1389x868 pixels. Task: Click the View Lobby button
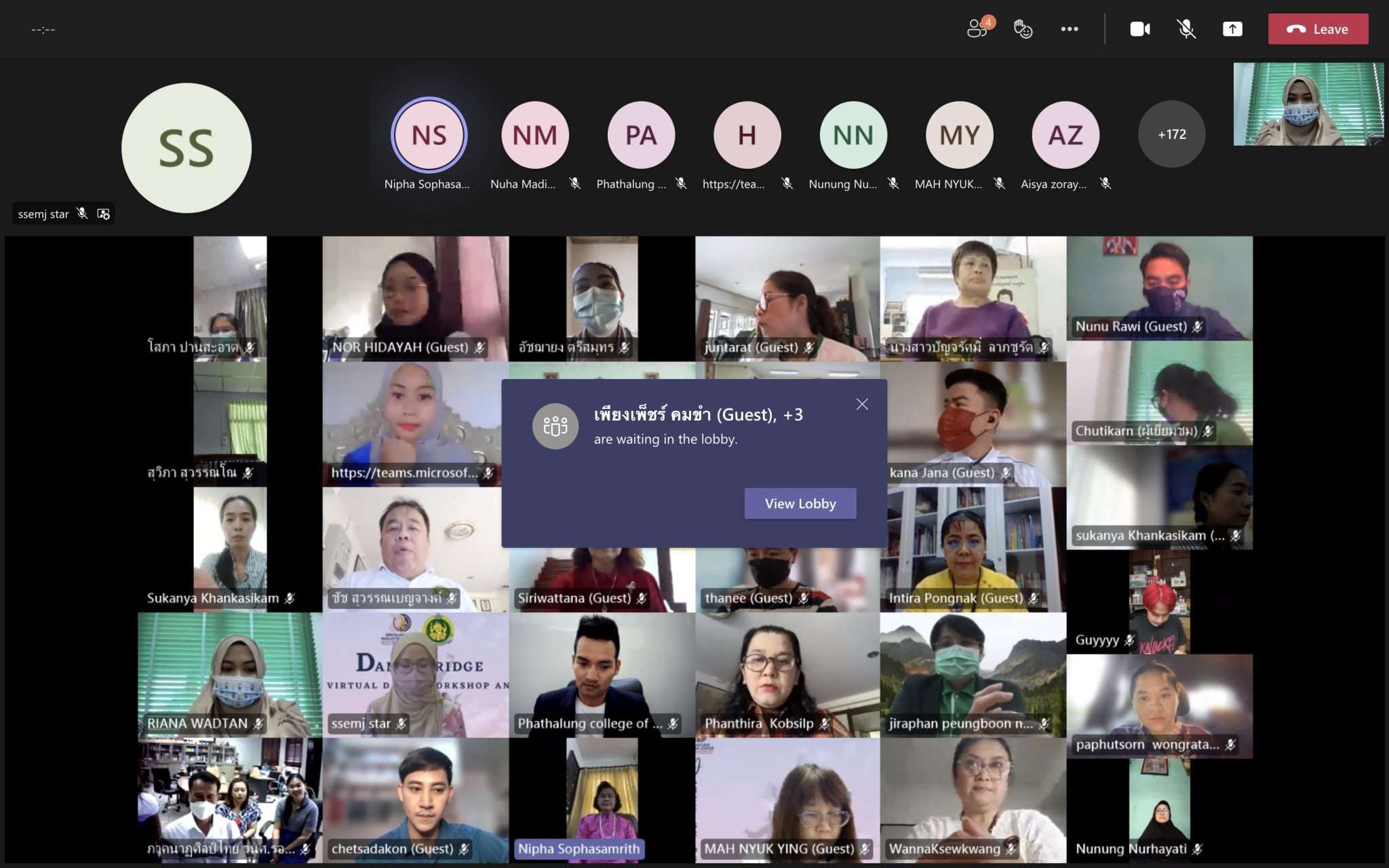click(x=800, y=503)
